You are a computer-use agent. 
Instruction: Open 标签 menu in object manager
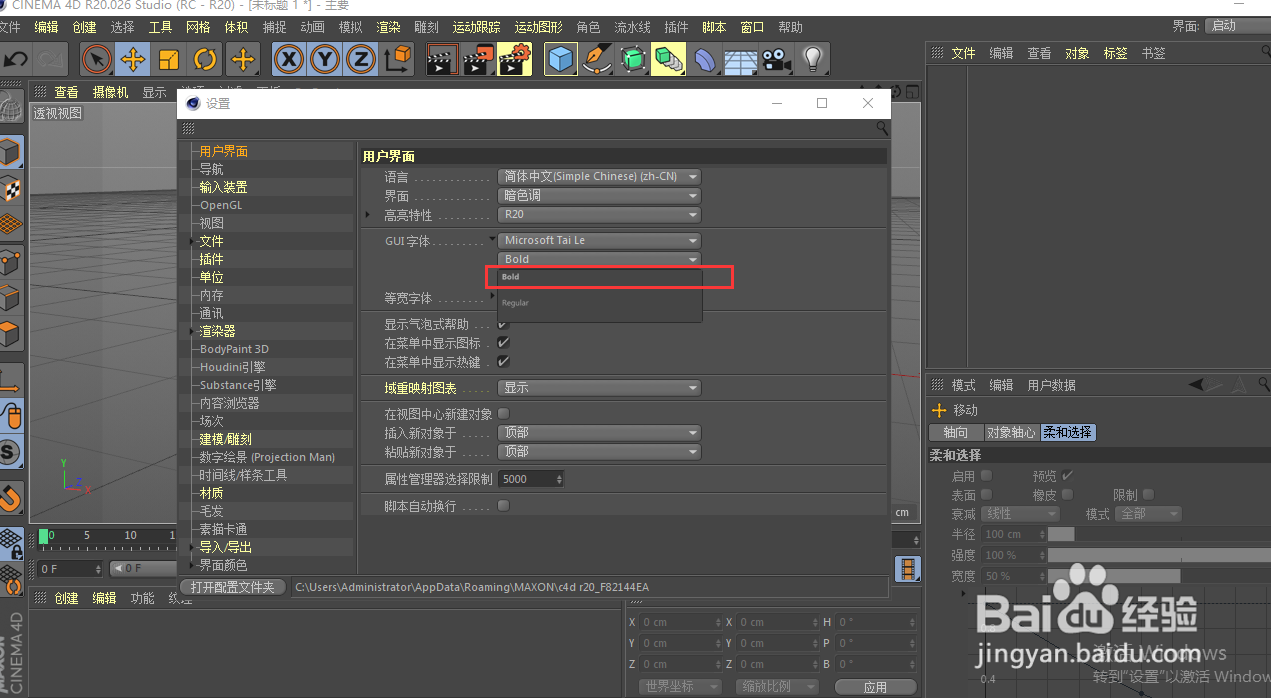(1115, 53)
